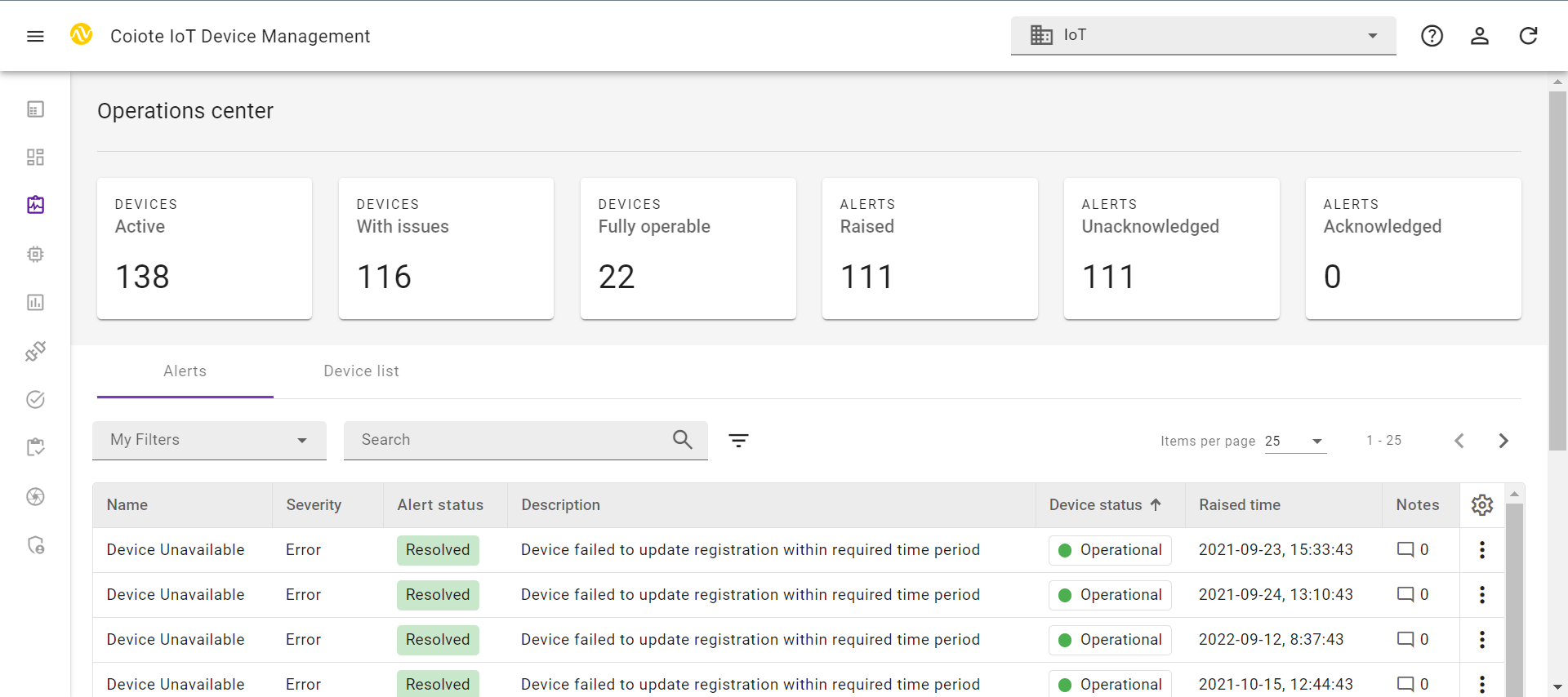Open notes for alert raised 2021-09-23
The height and width of the screenshot is (697, 1568).
pyautogui.click(x=1412, y=550)
